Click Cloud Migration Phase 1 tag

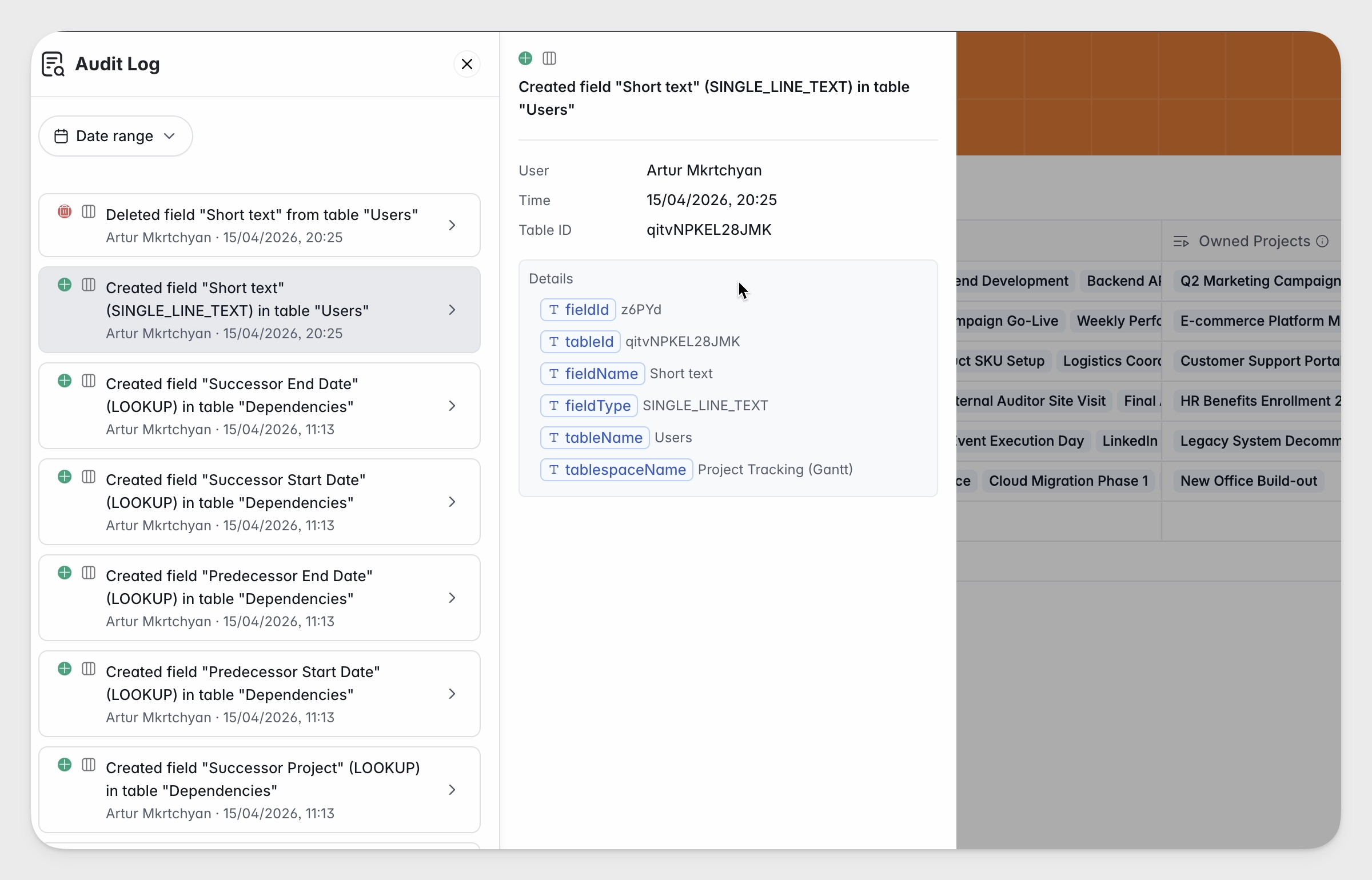pos(1068,481)
